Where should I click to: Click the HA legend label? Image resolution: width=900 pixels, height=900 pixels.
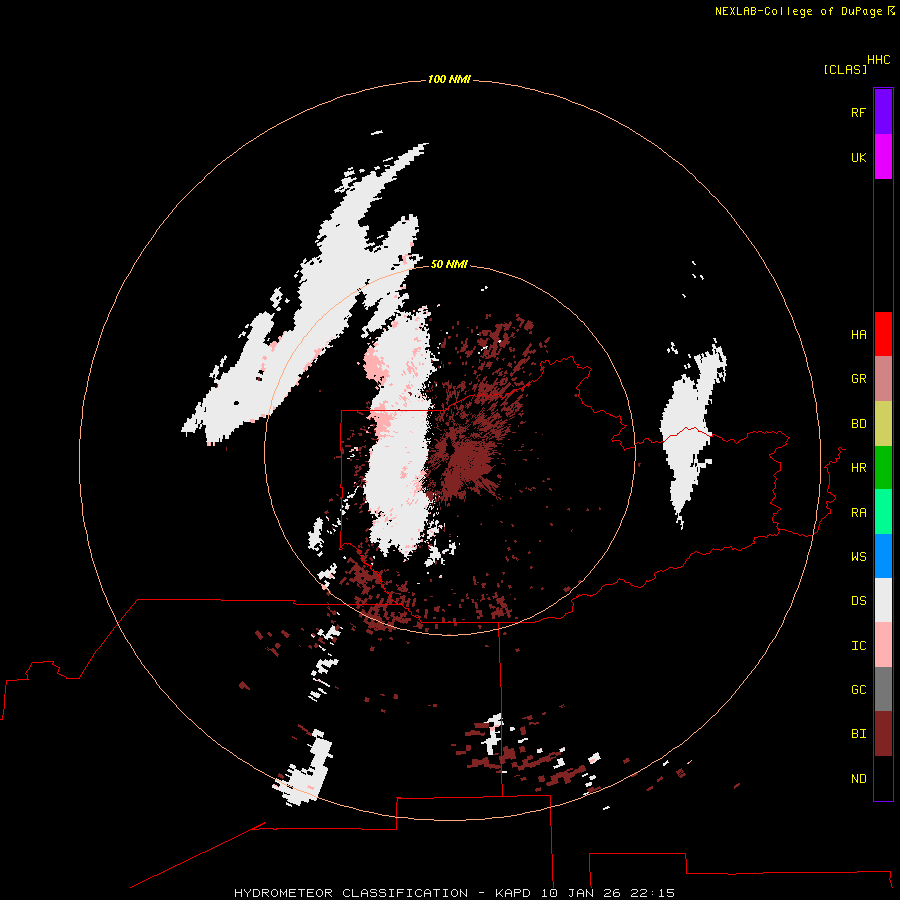click(858, 334)
